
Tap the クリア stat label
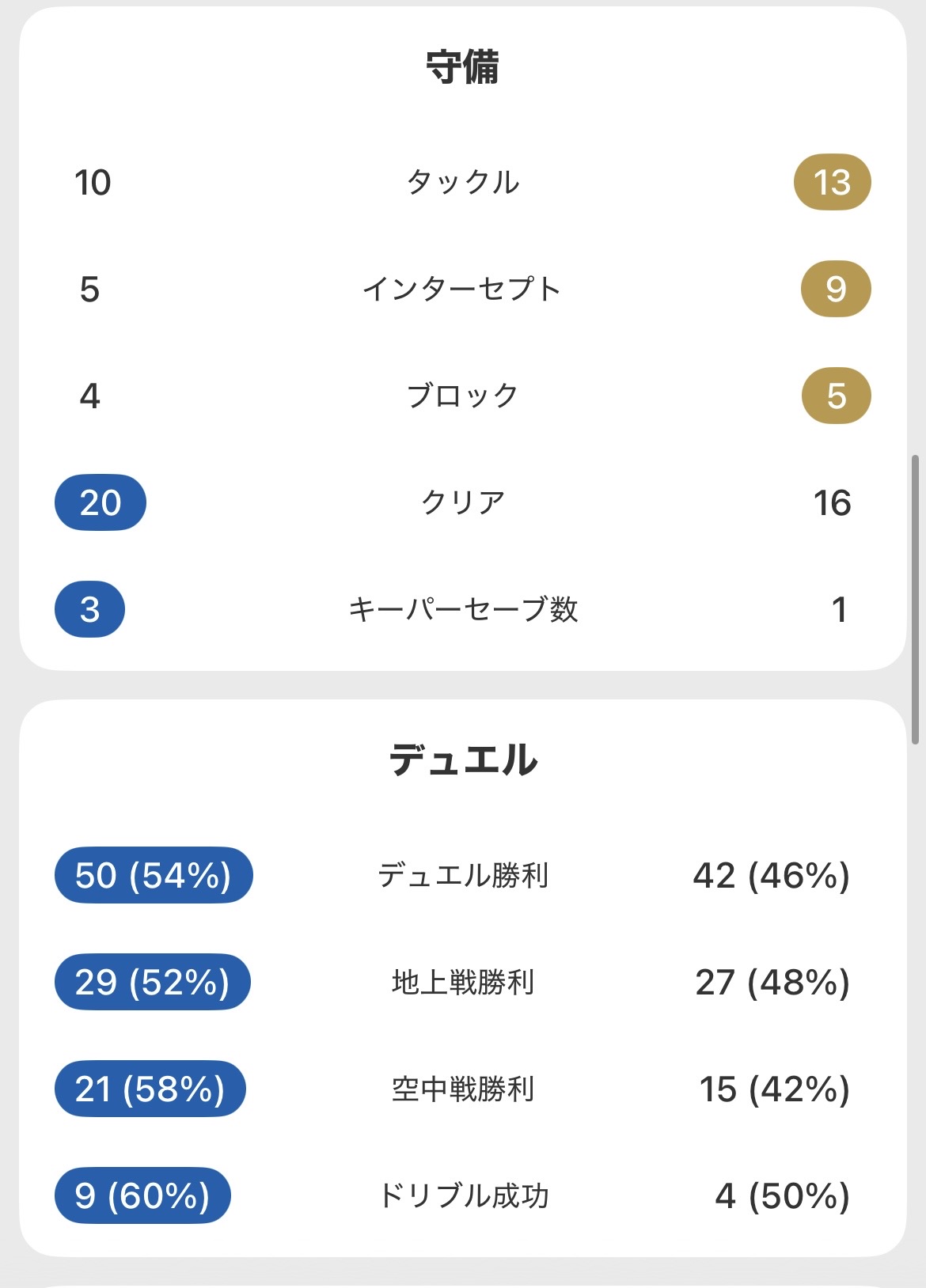point(463,502)
